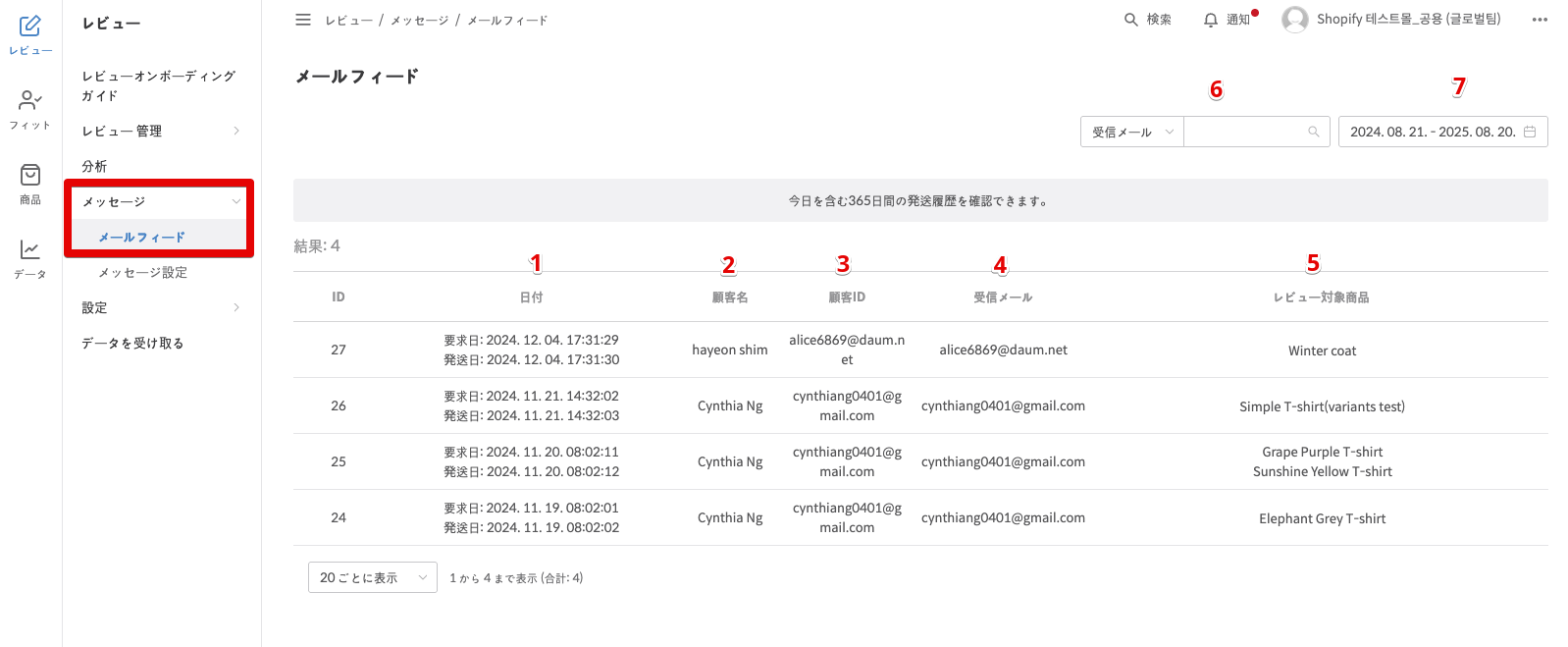Open the フィット person icon

[30, 101]
